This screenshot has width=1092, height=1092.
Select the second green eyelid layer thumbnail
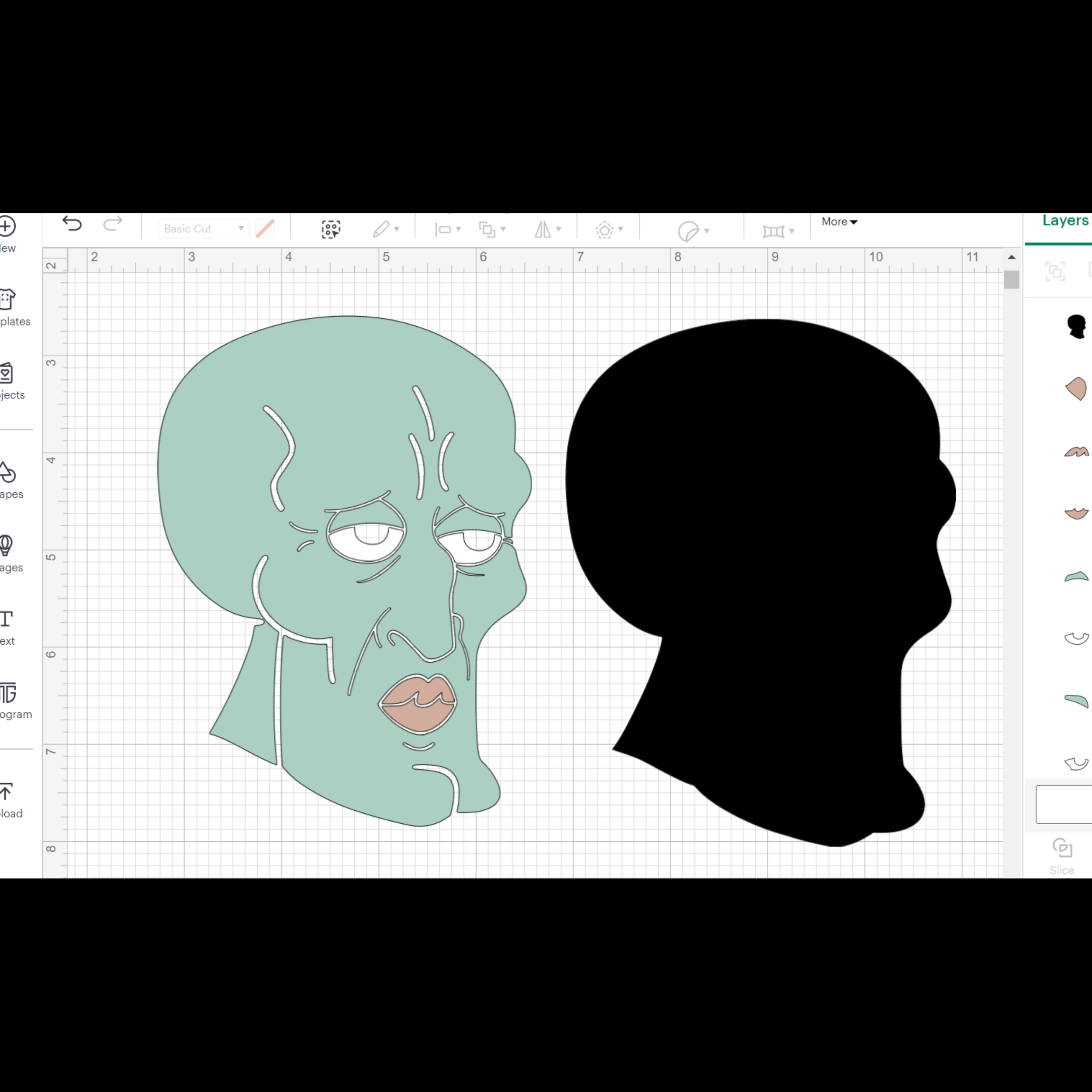pyautogui.click(x=1076, y=702)
